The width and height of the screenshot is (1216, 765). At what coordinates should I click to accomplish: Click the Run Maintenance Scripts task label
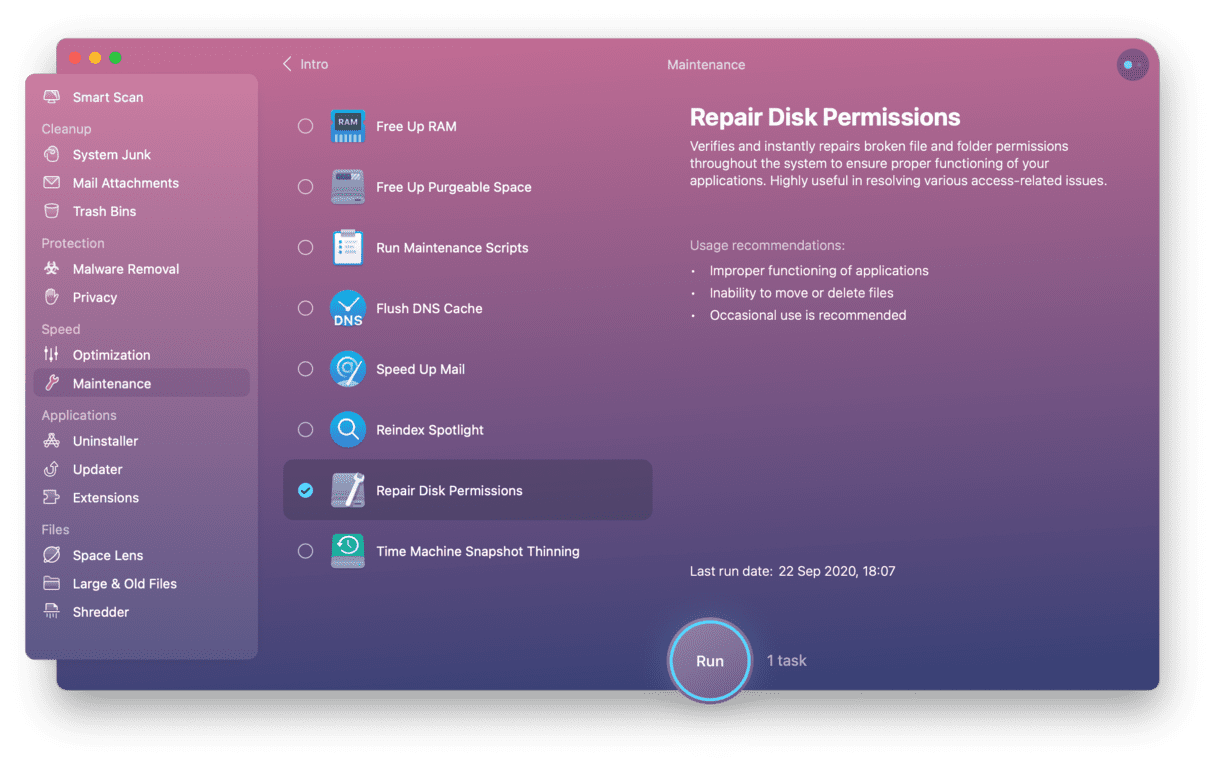click(452, 248)
